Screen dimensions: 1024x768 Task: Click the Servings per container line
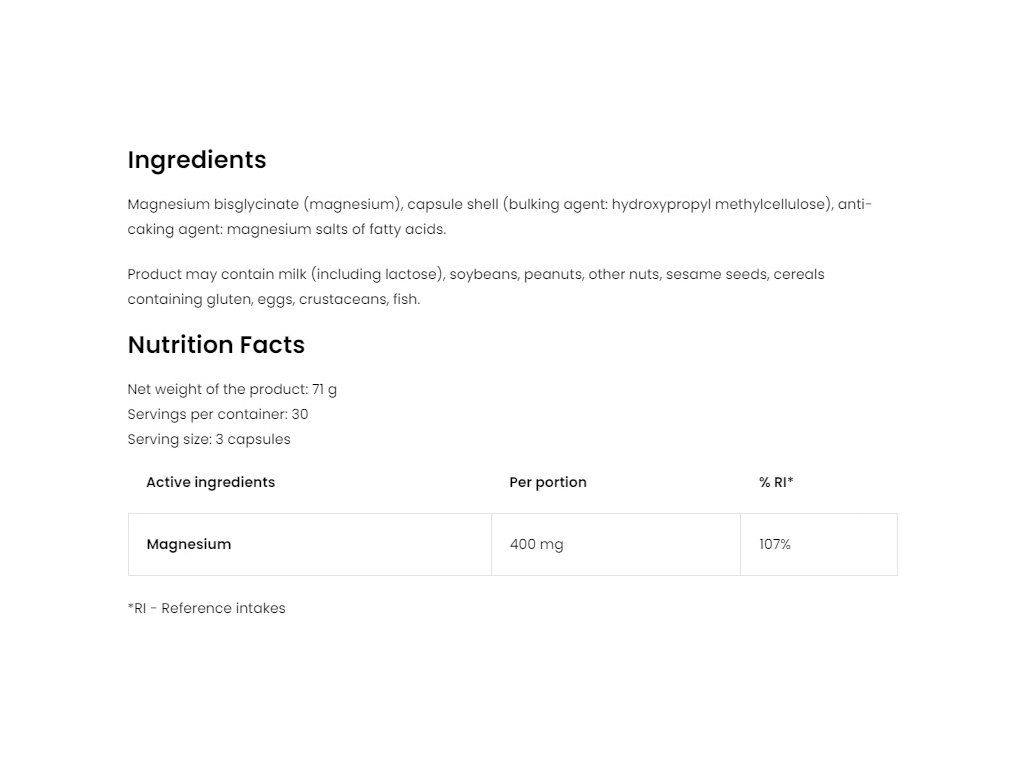pos(218,414)
